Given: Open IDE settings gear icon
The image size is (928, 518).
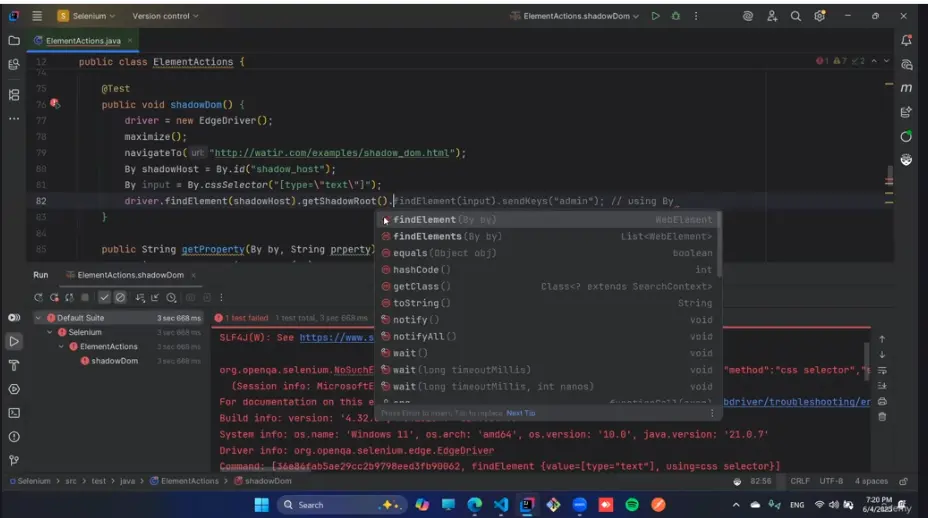Looking at the screenshot, I should (819, 17).
